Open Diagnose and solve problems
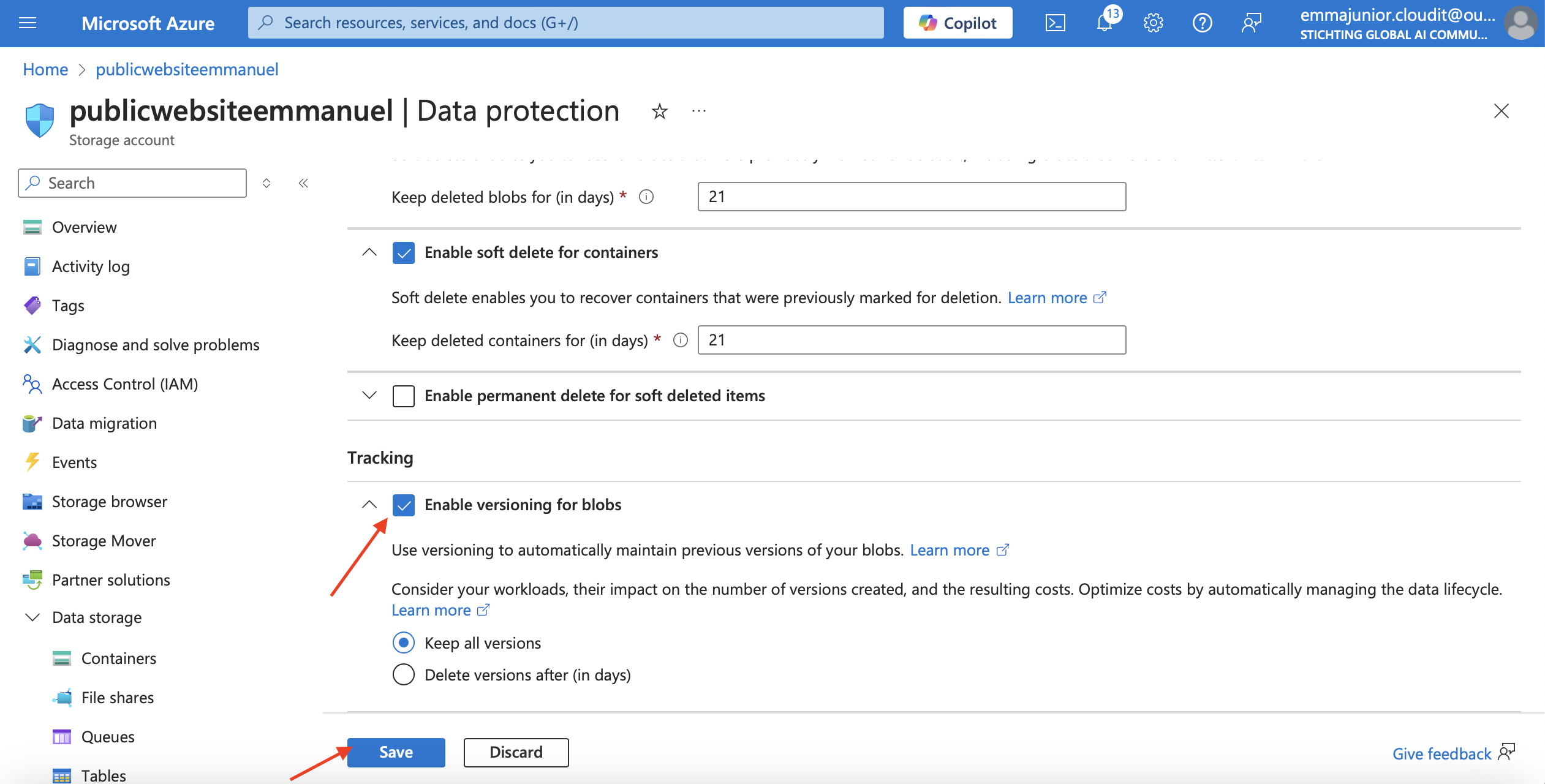The image size is (1545, 784). 156,345
